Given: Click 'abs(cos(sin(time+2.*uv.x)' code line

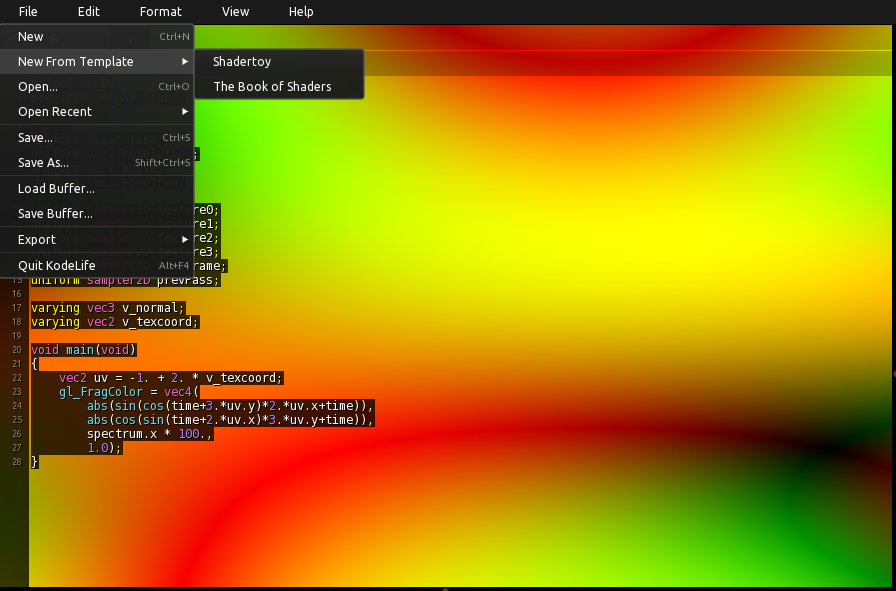Looking at the screenshot, I should tap(230, 420).
